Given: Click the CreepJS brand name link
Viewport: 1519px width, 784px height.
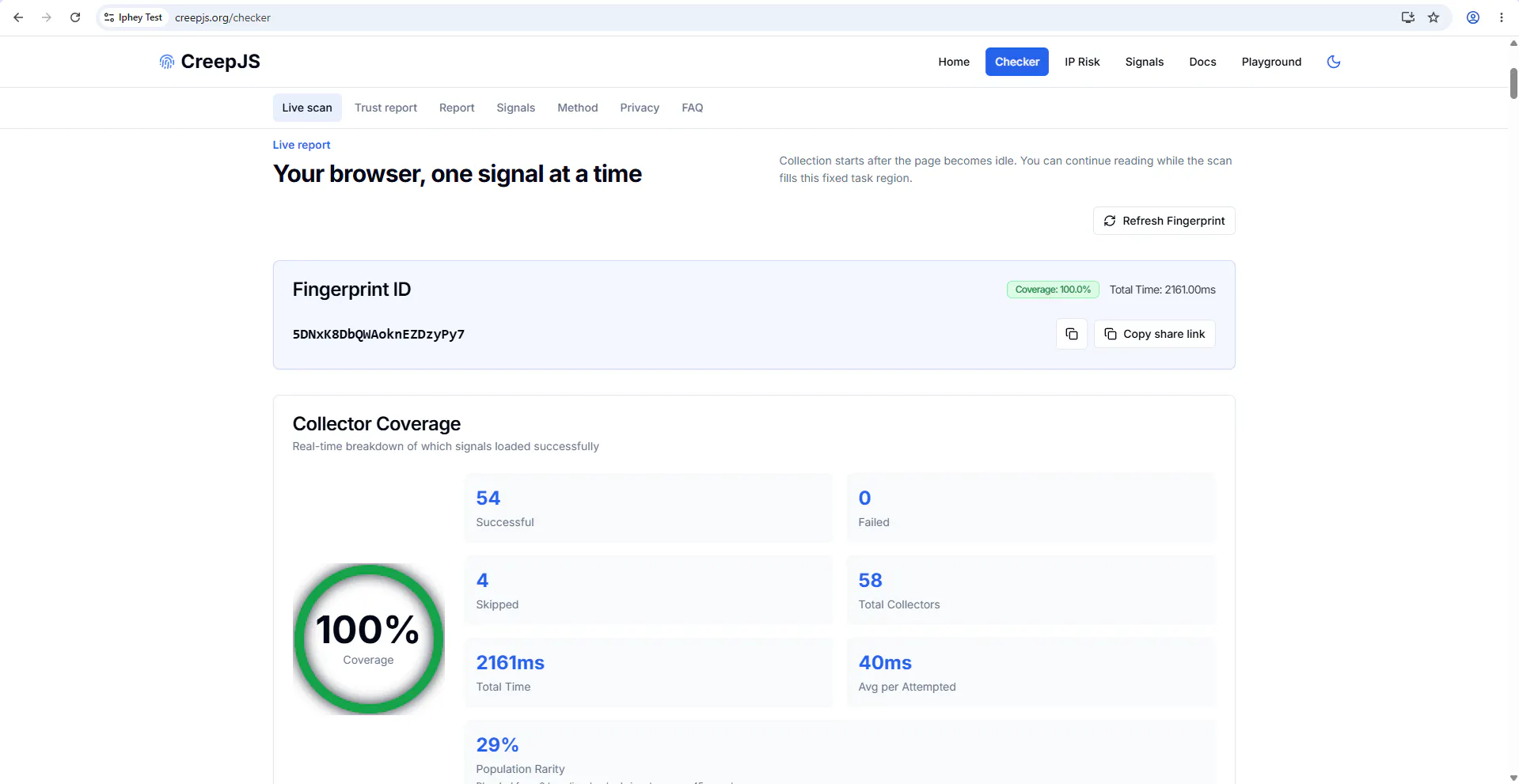Looking at the screenshot, I should pos(220,62).
